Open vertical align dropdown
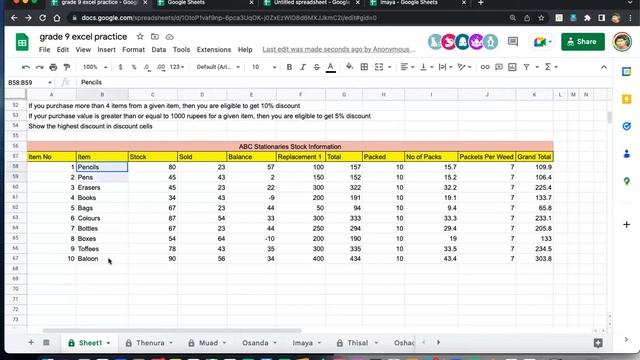 (426, 67)
